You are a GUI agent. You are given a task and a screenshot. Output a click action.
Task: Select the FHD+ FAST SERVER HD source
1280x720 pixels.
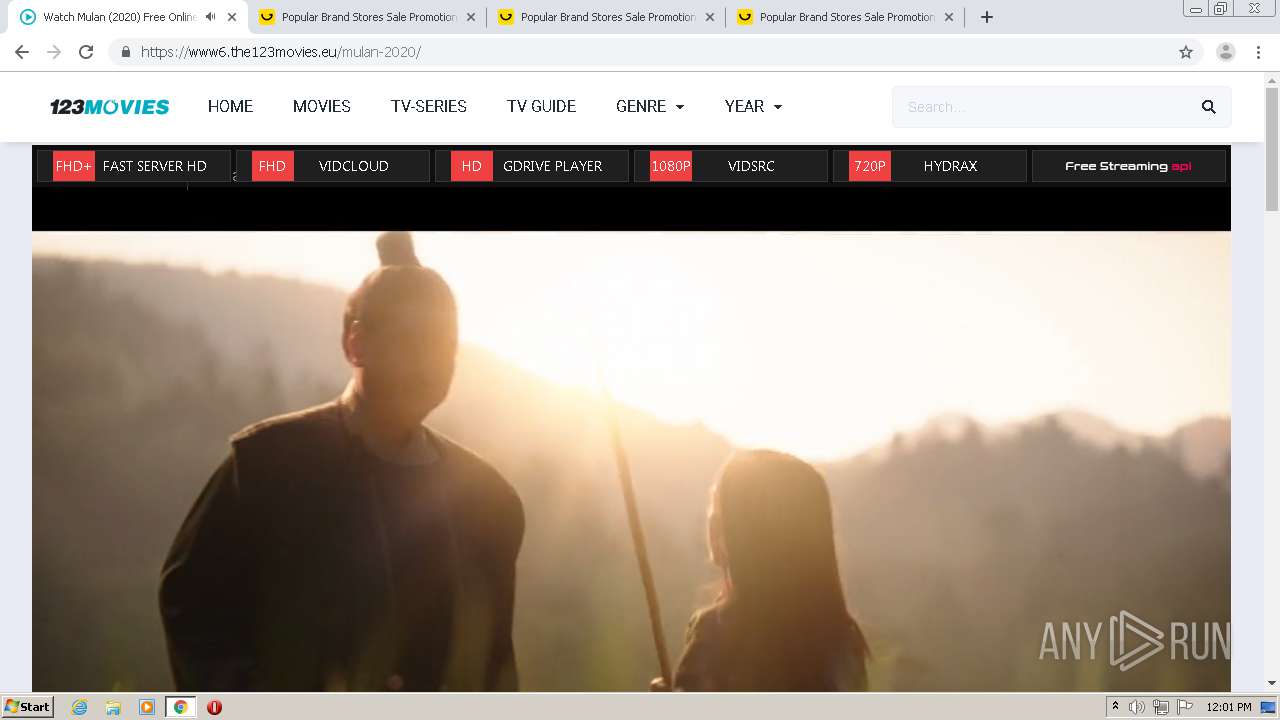coord(134,166)
